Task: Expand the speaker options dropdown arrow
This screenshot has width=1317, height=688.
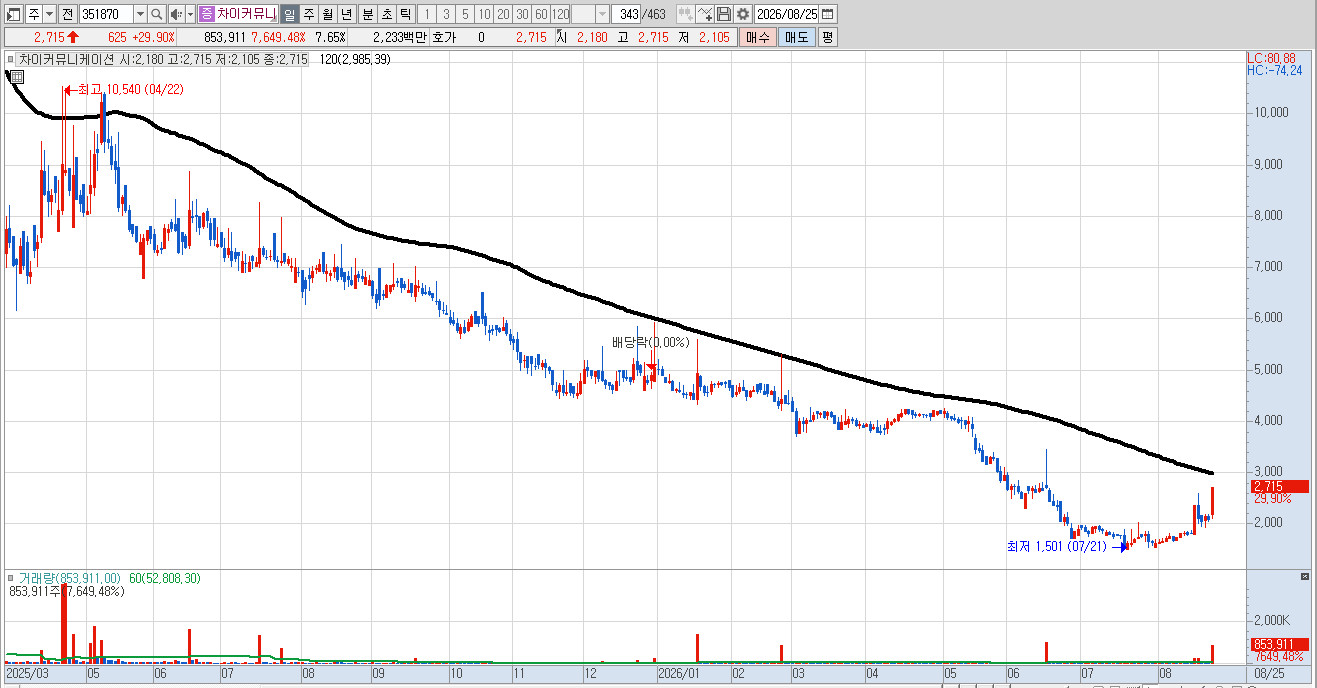Action: pyautogui.click(x=190, y=14)
